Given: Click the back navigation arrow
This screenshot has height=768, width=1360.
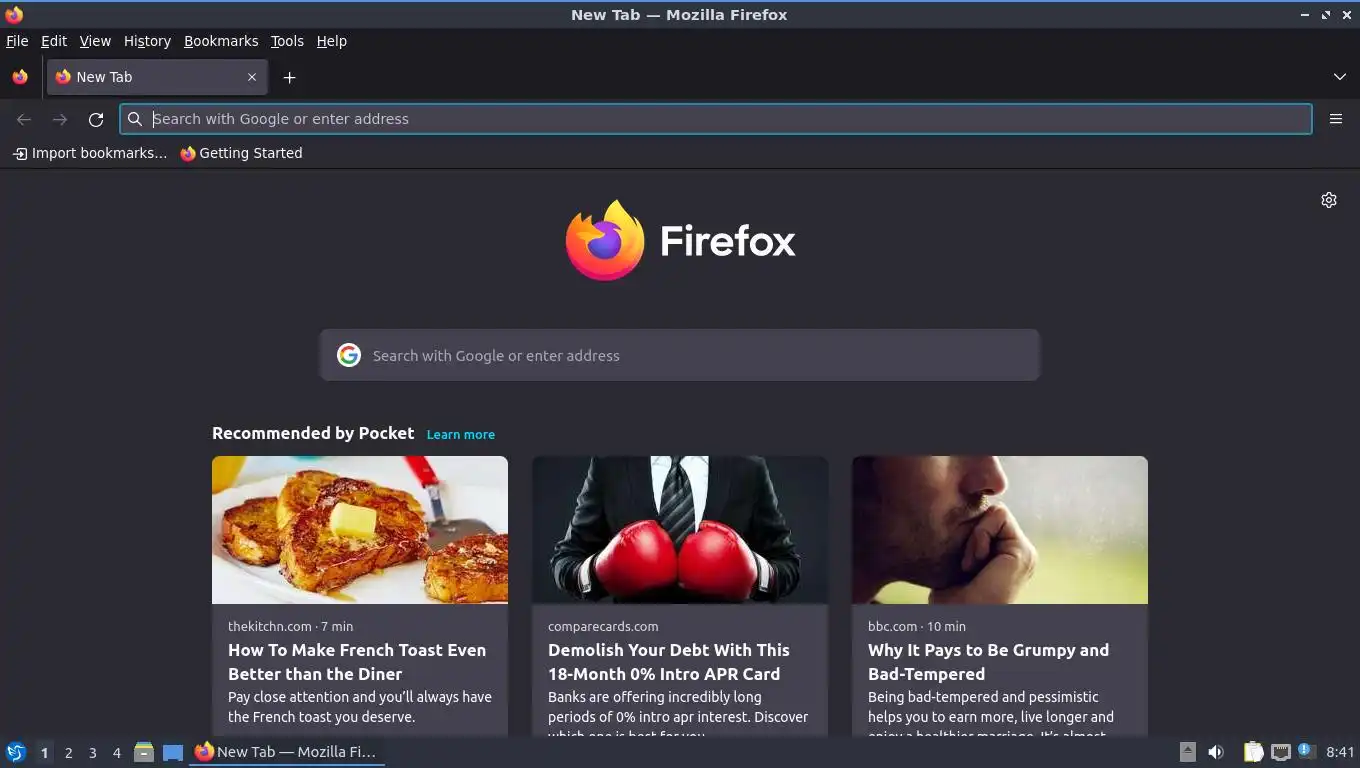Looking at the screenshot, I should click(x=24, y=119).
